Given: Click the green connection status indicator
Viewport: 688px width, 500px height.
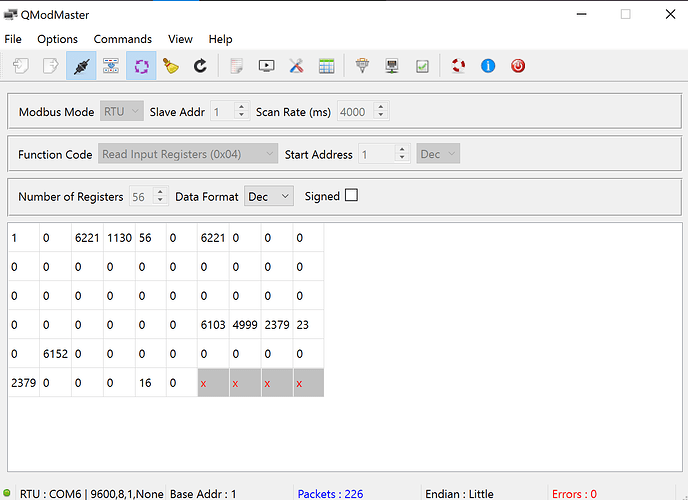Looking at the screenshot, I should coord(7,493).
